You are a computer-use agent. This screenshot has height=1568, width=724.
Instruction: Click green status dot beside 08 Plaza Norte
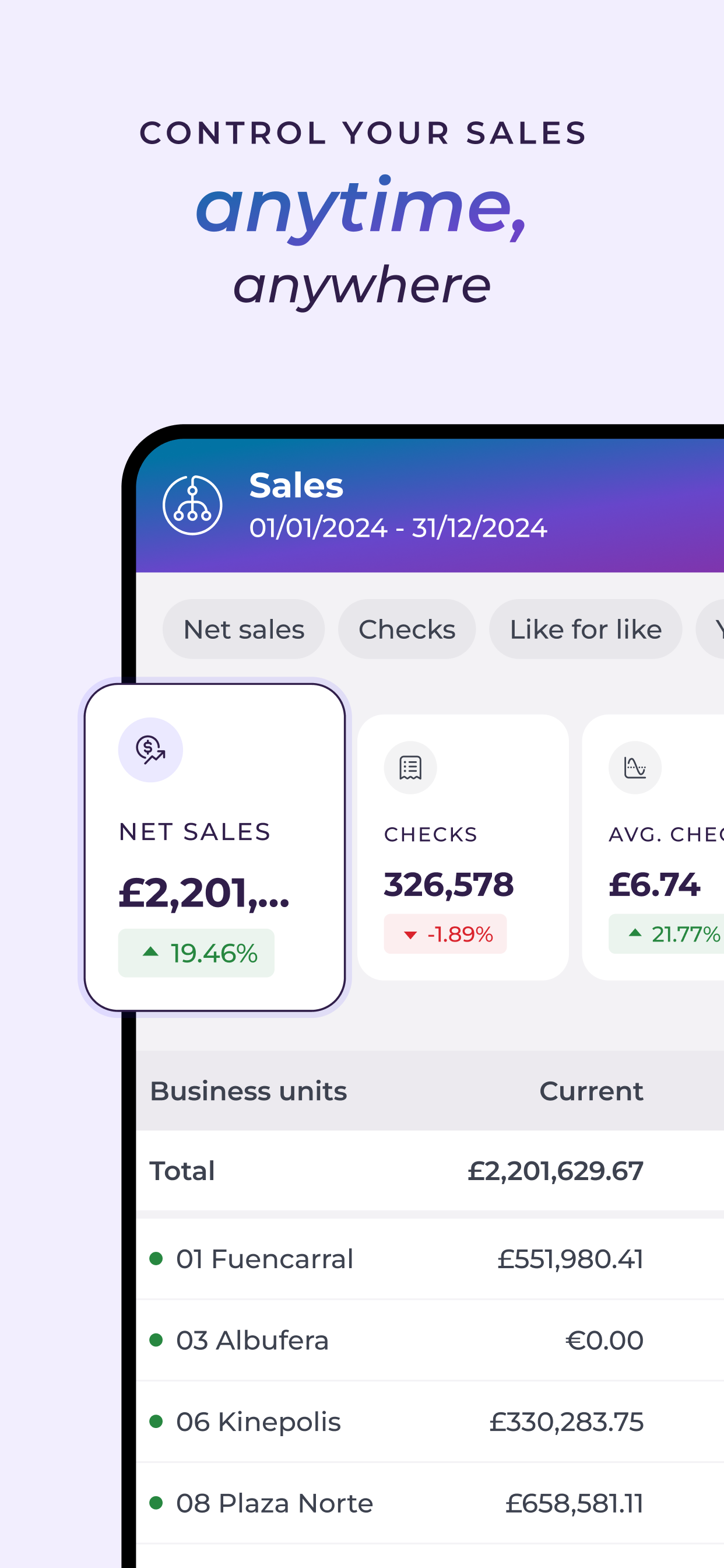coord(156,1503)
